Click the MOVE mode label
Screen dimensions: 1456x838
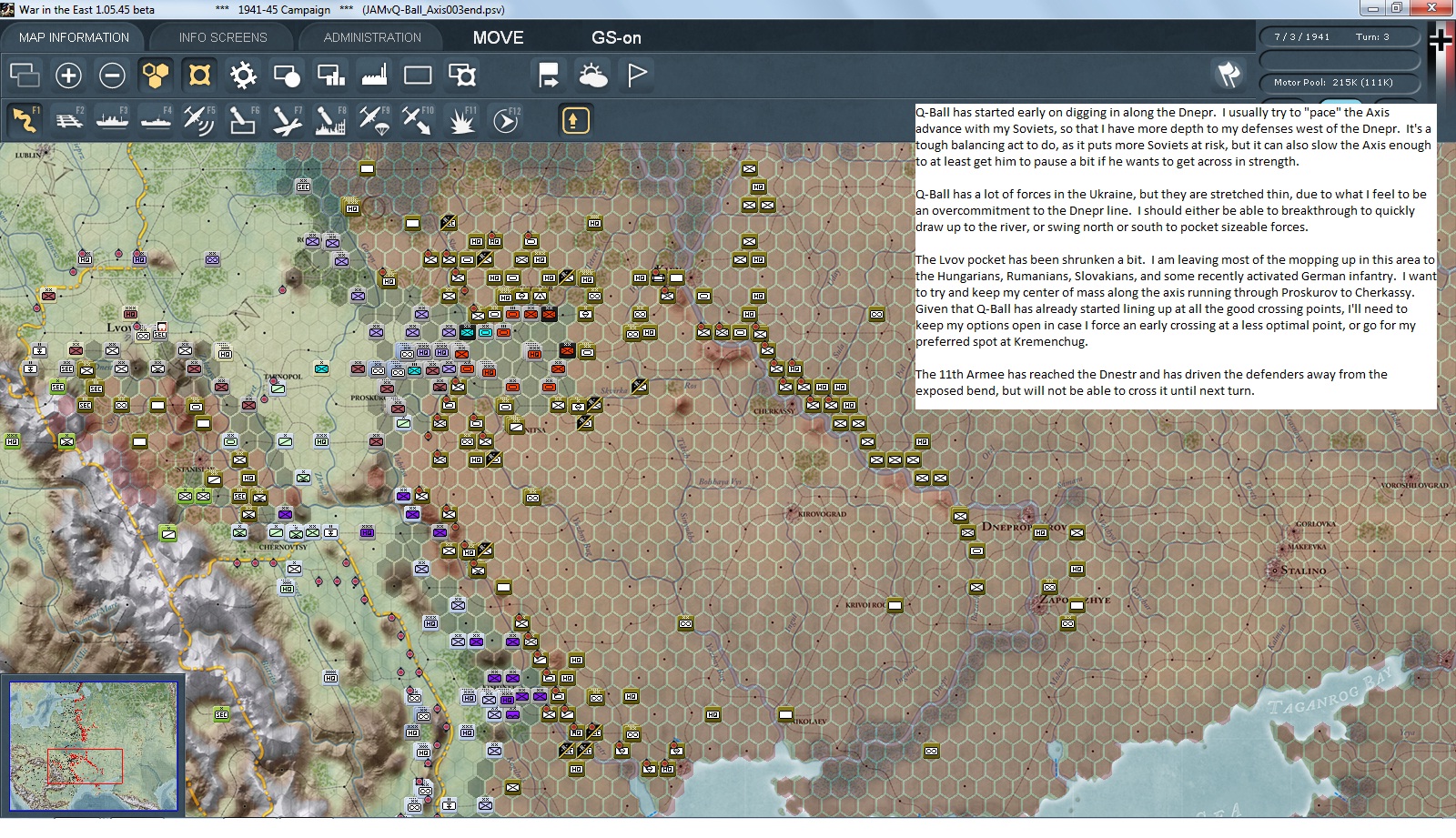498,37
